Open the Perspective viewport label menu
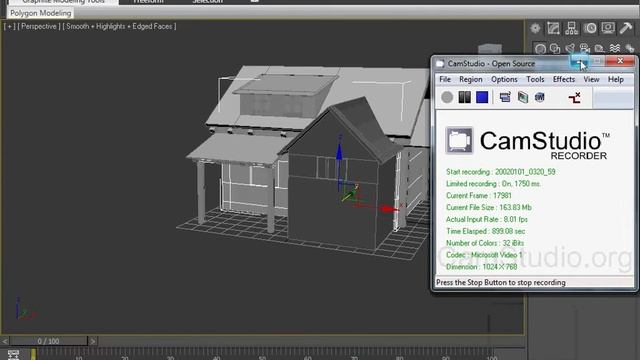The width and height of the screenshot is (640, 360). [39, 26]
